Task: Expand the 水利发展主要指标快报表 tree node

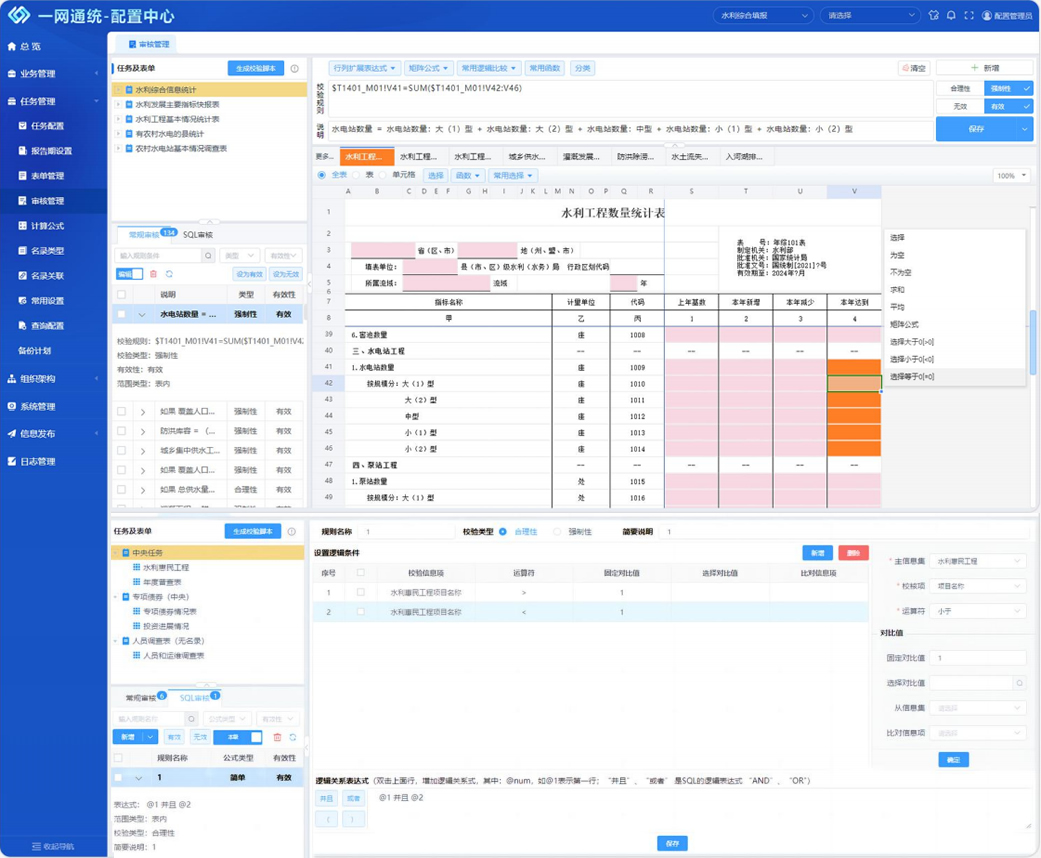Action: coord(118,104)
